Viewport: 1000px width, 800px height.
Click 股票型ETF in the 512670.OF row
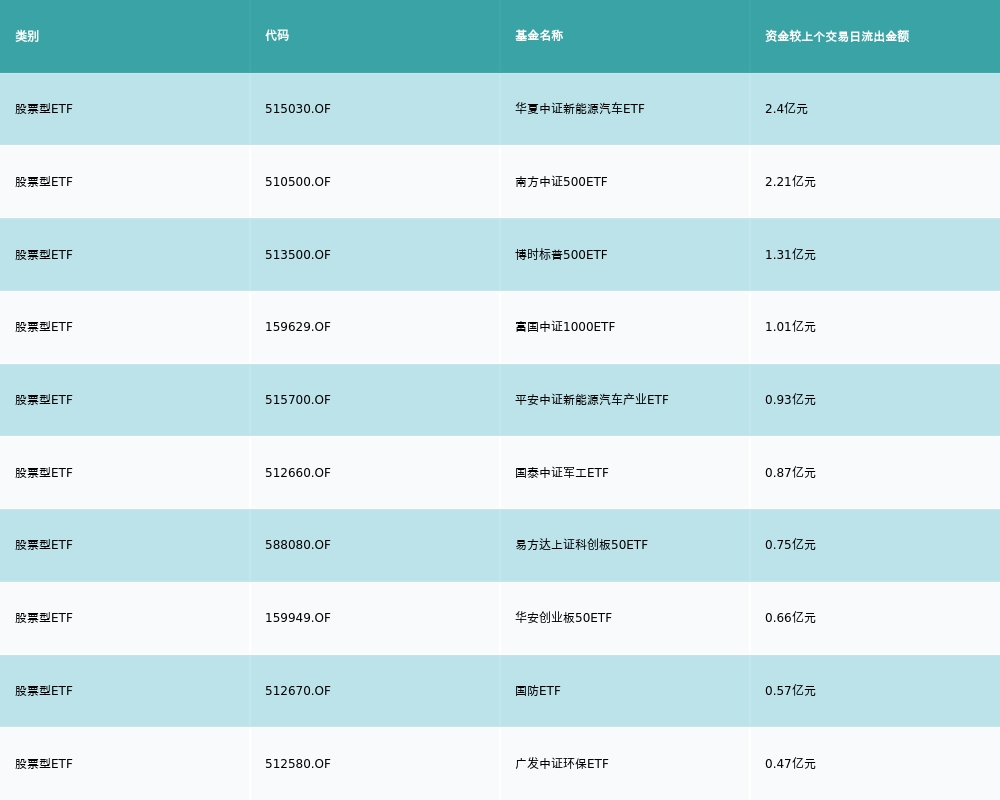44,691
